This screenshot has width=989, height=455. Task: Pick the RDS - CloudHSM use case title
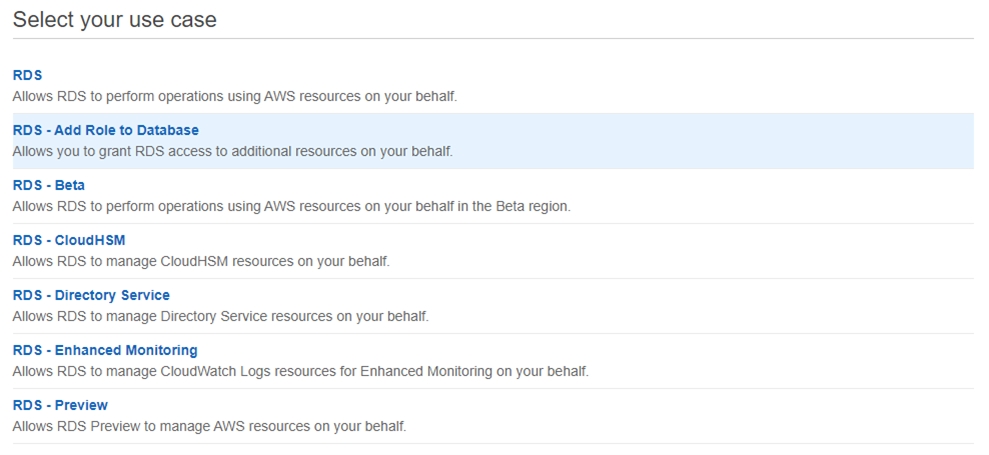pos(68,240)
